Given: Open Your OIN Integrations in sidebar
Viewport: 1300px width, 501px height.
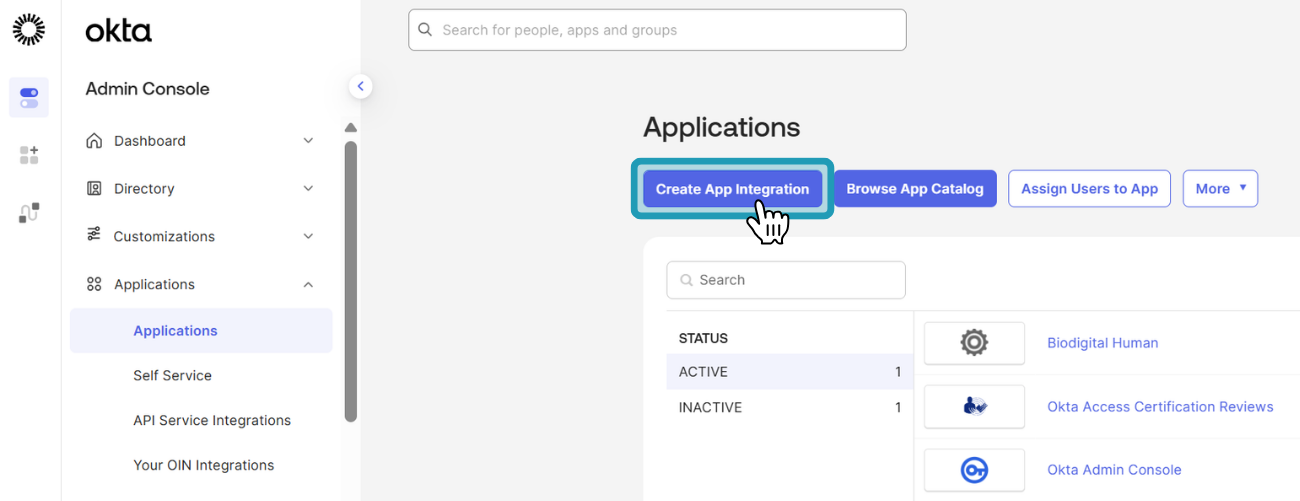Looking at the screenshot, I should (203, 466).
